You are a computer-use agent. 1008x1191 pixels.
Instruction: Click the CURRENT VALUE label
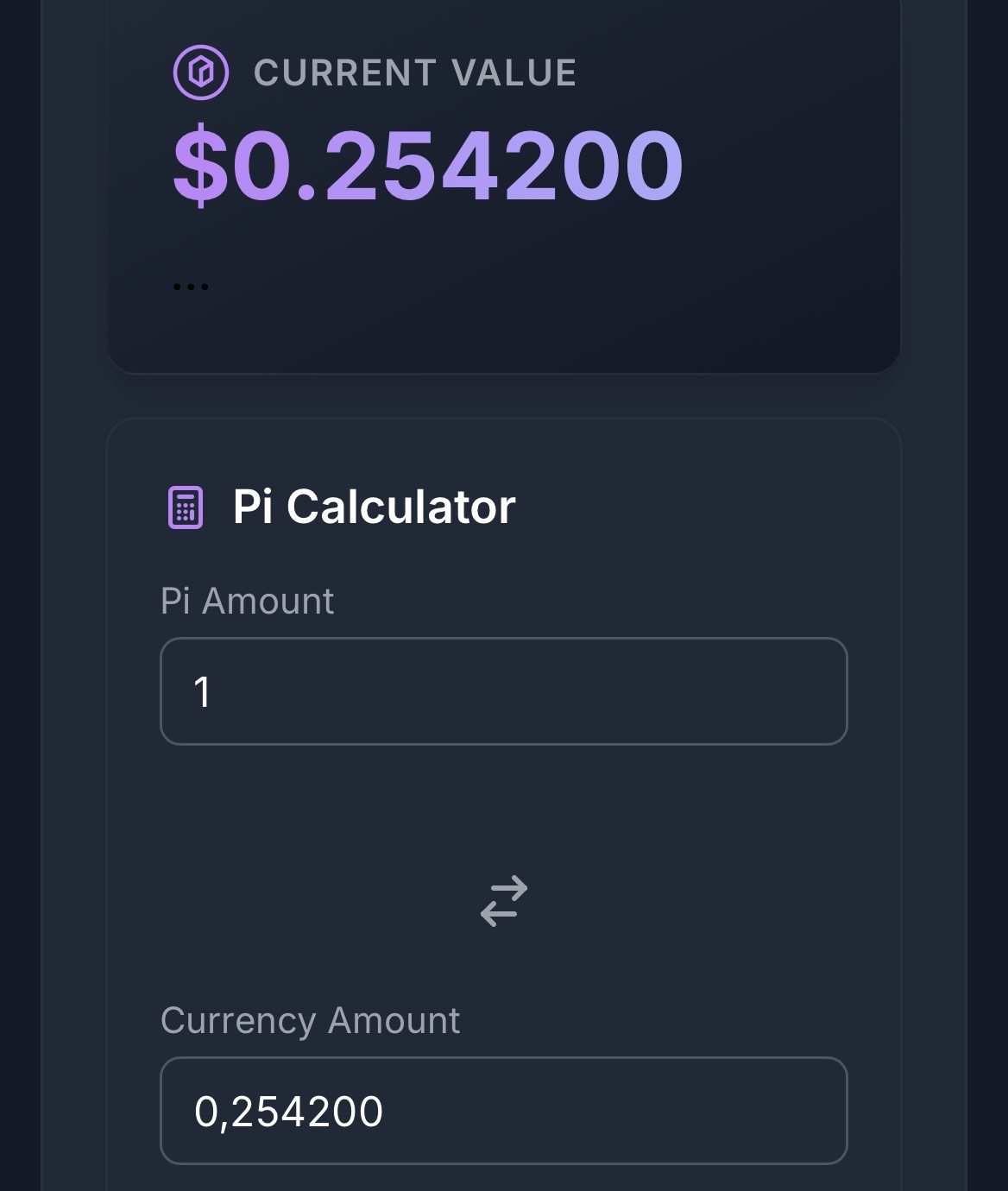[415, 73]
